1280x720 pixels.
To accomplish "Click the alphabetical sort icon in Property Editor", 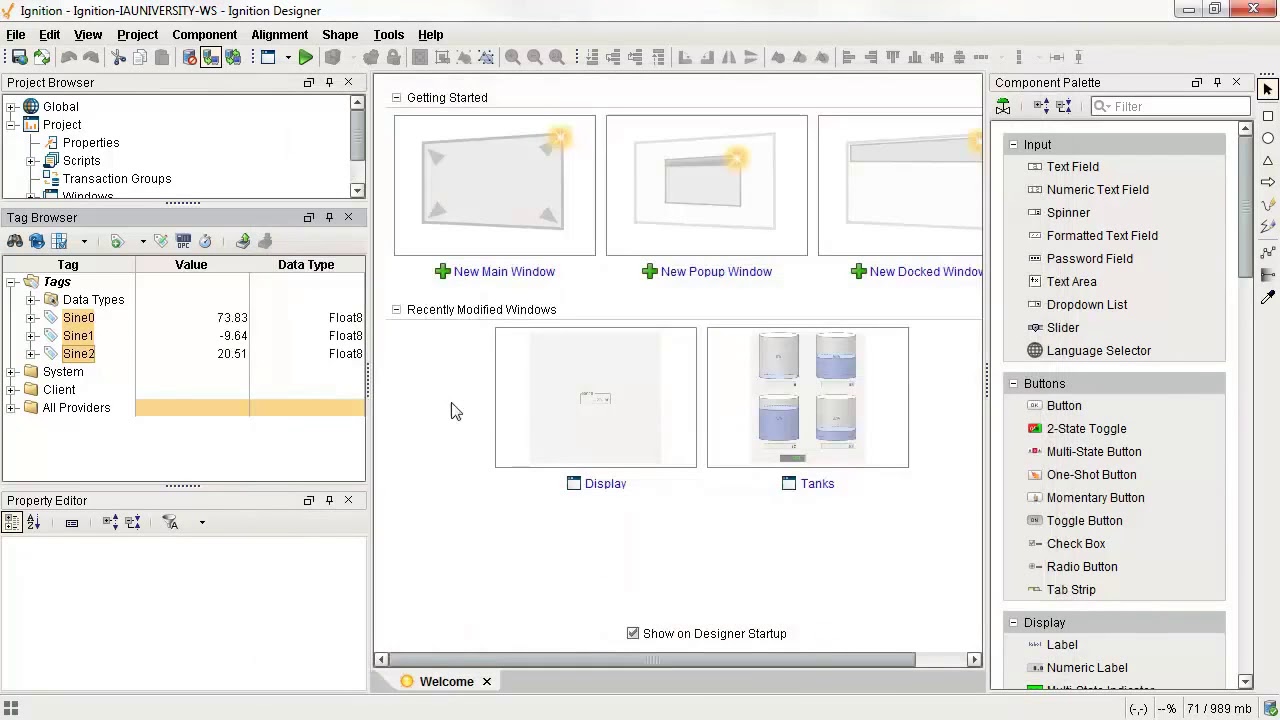I will (x=33, y=522).
